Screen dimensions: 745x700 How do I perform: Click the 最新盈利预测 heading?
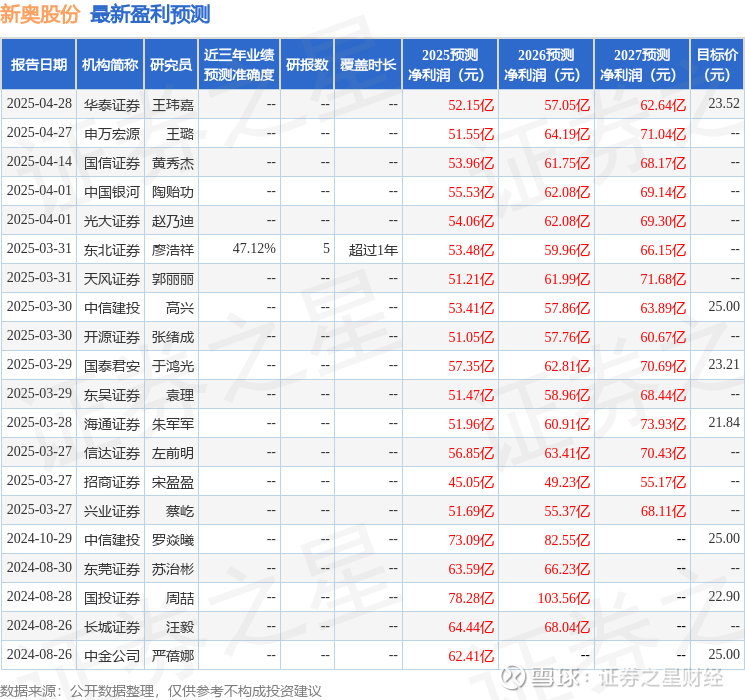150,14
